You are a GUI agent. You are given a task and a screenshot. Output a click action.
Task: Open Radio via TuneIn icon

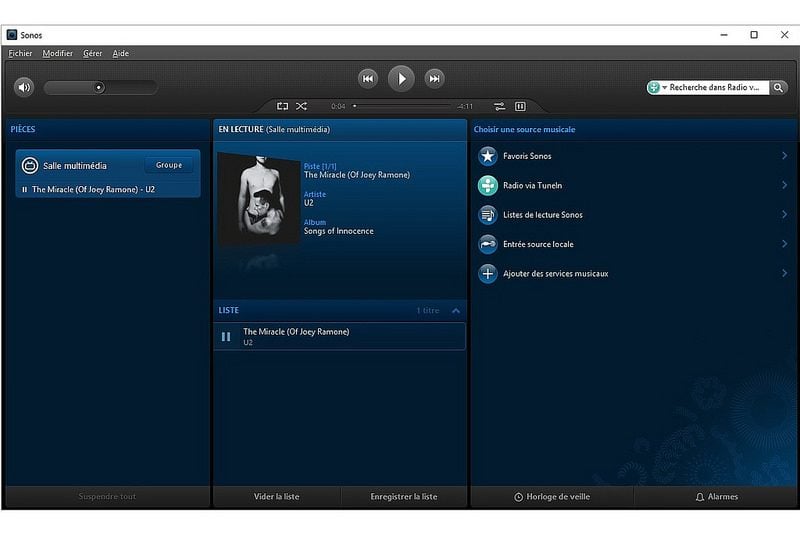point(488,186)
